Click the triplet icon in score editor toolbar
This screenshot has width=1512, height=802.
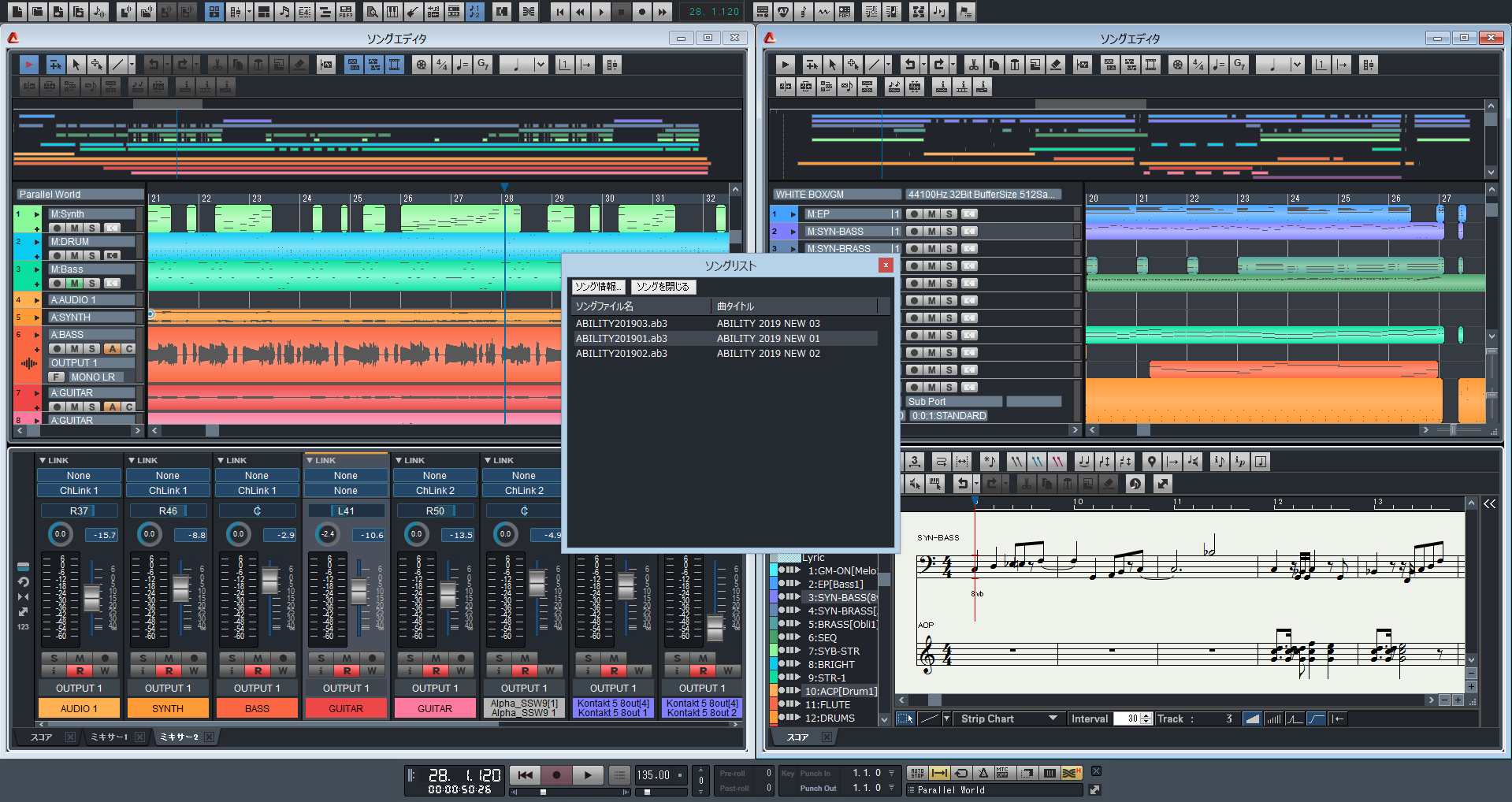[x=914, y=462]
